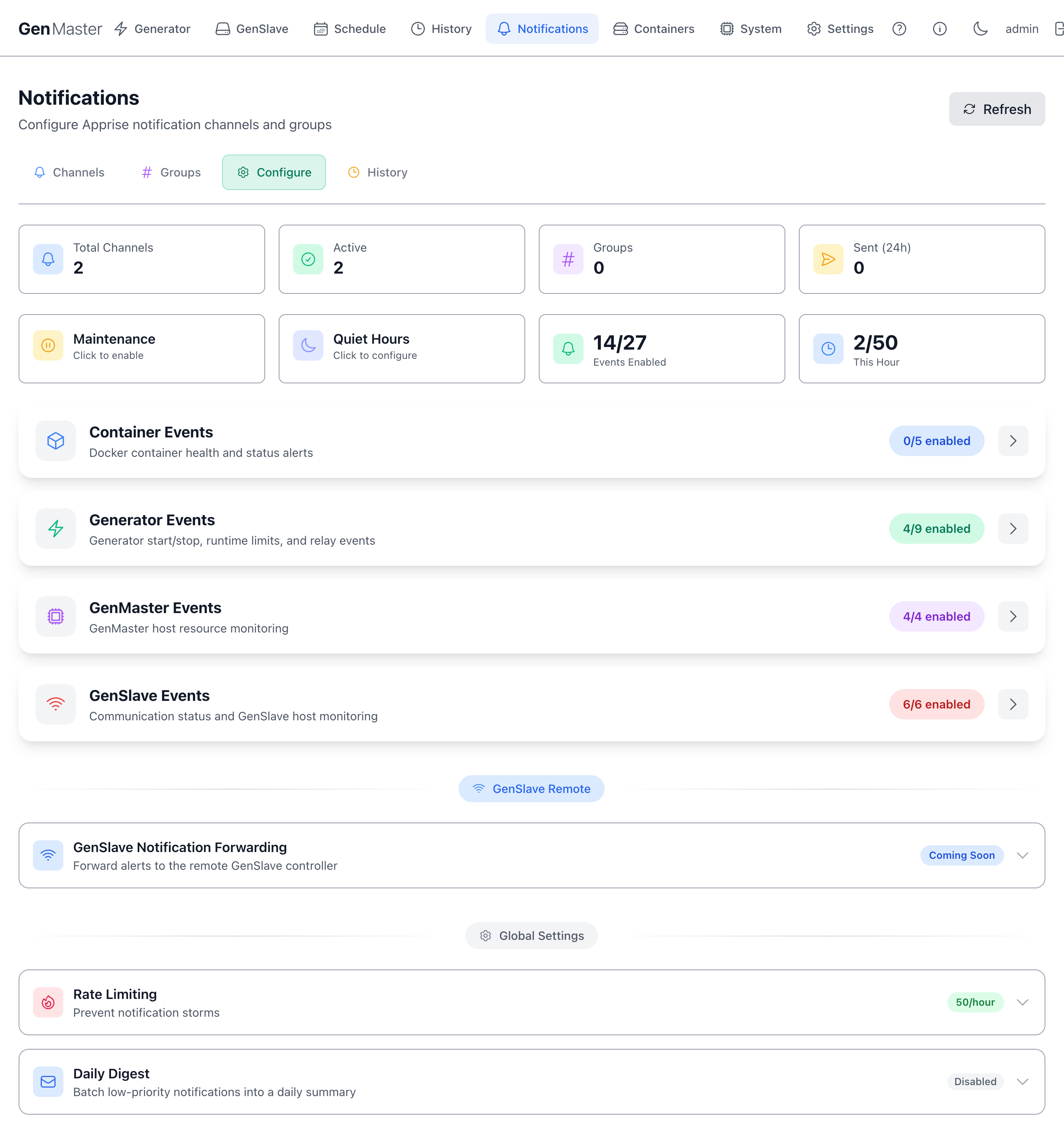Click the 4/4 enabled badge
1064x1140 pixels.
936,616
